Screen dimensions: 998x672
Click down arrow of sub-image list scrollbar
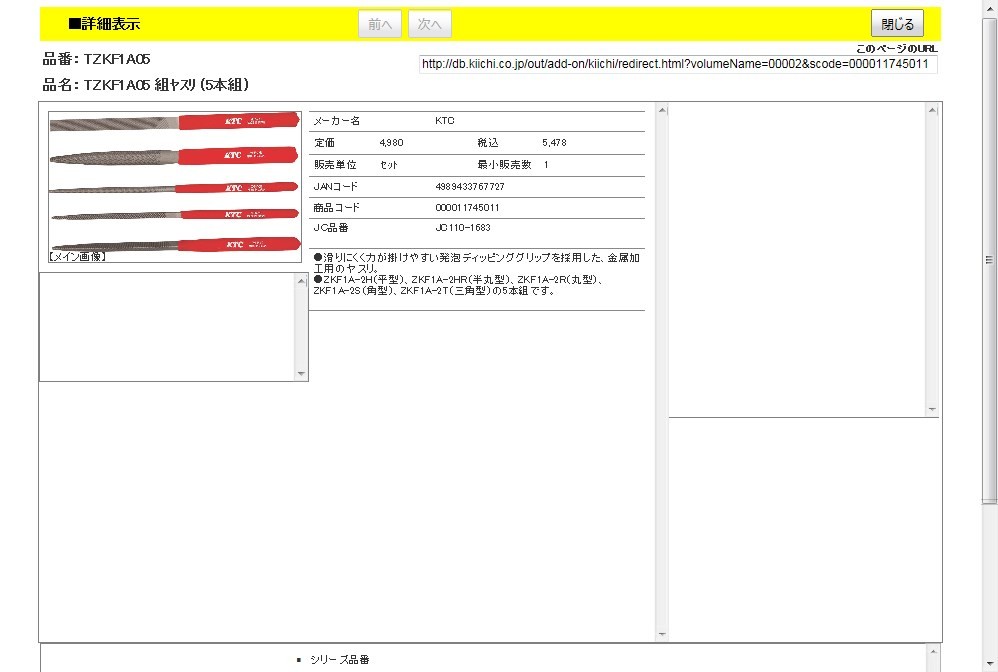point(301,374)
